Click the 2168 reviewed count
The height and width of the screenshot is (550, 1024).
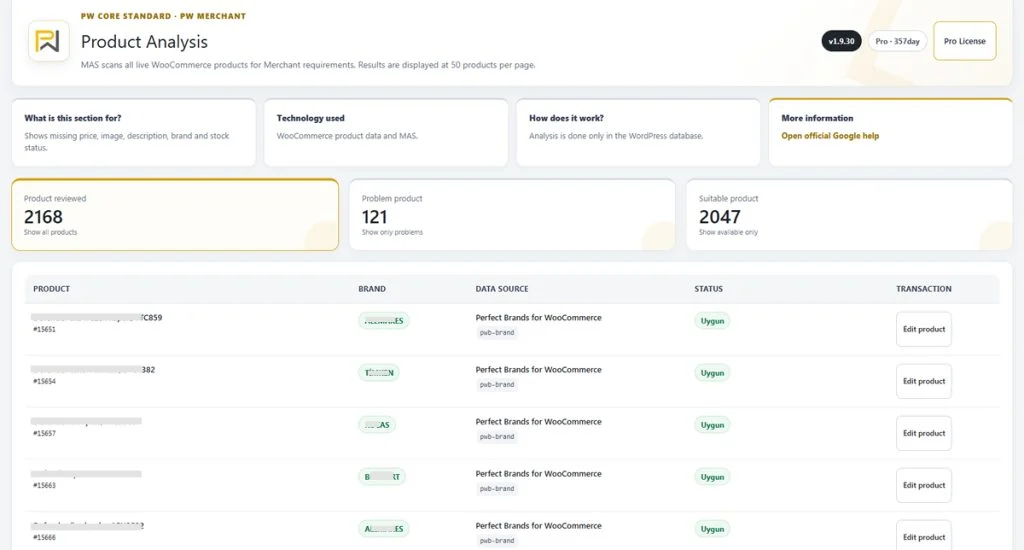click(x=43, y=217)
